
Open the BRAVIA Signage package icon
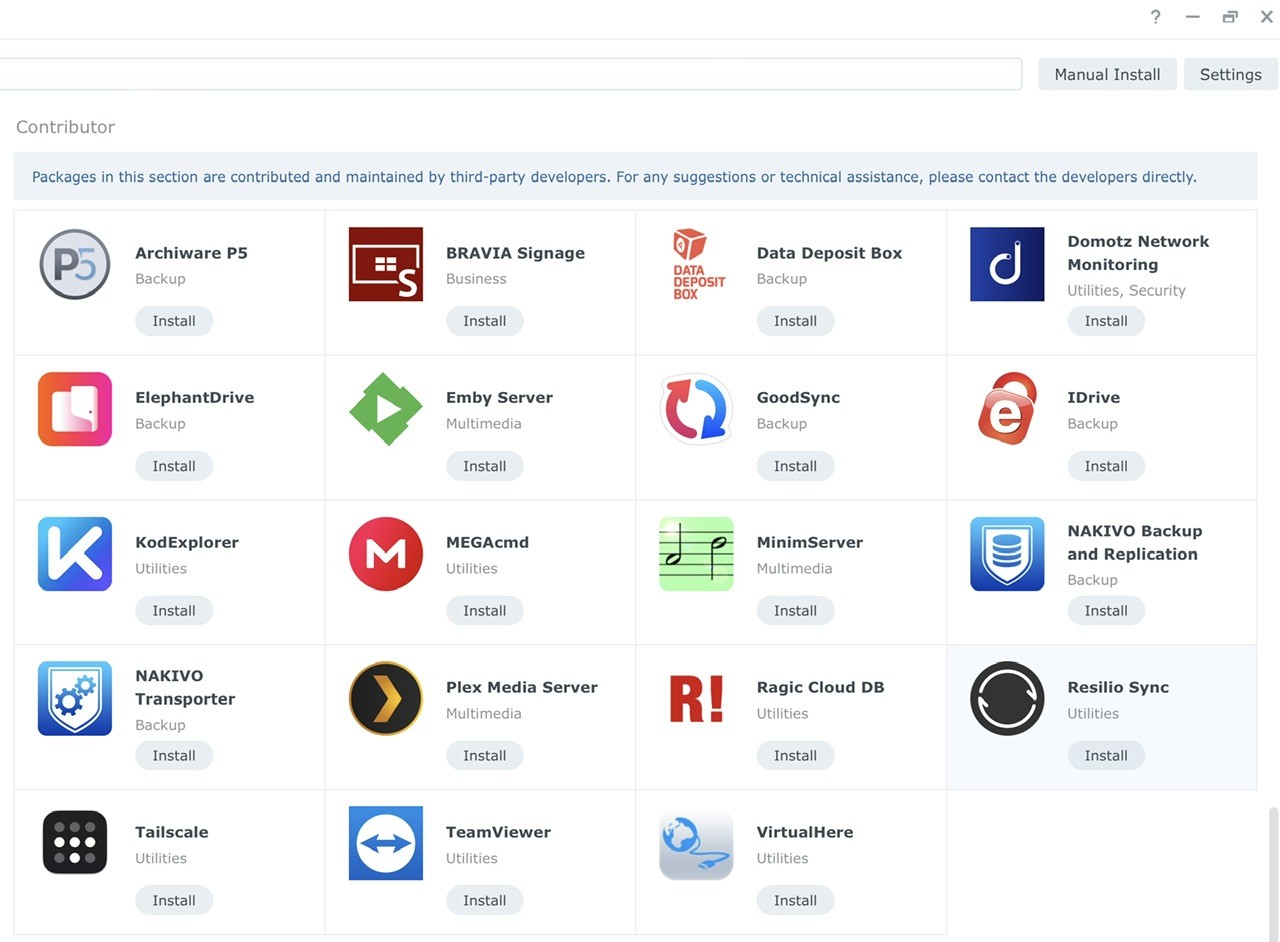pyautogui.click(x=386, y=264)
